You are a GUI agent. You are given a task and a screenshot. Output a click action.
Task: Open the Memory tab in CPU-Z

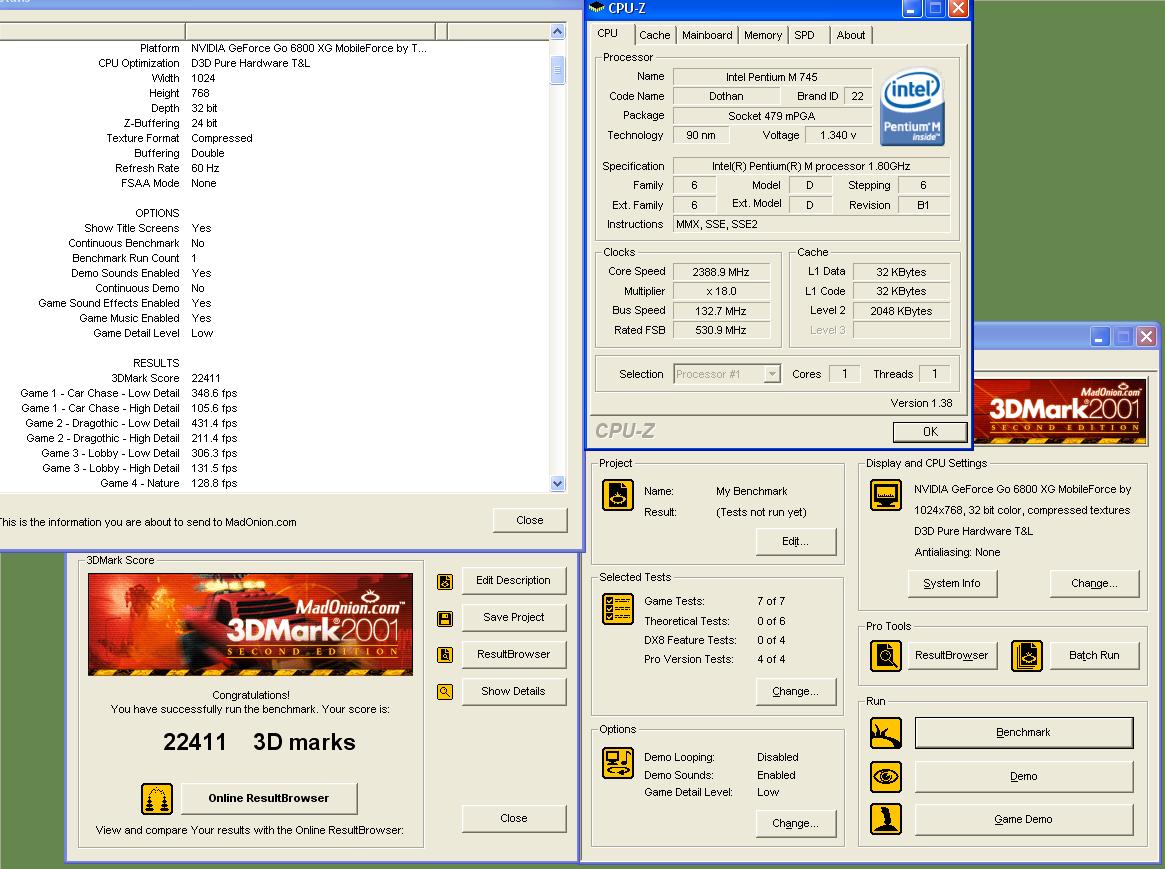tap(763, 35)
